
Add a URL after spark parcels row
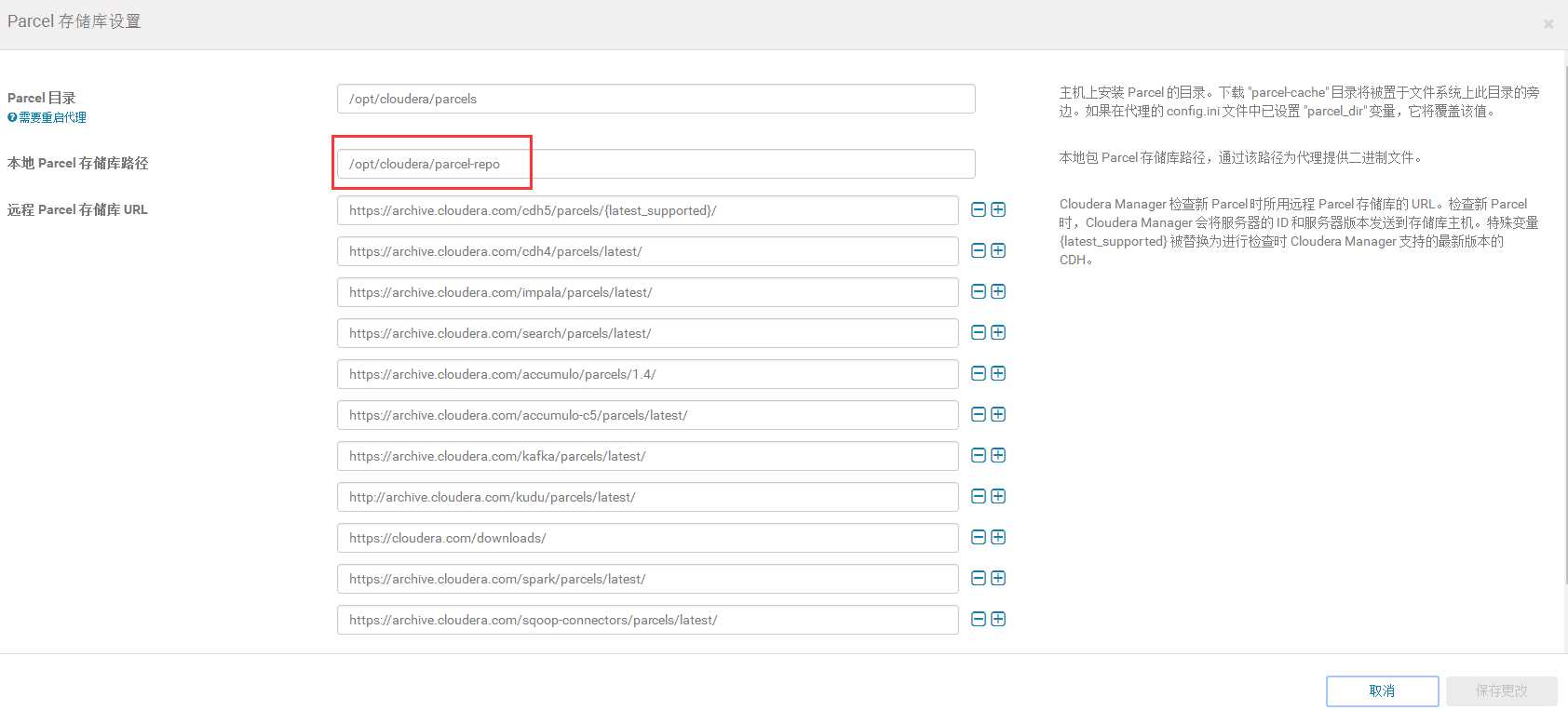point(998,579)
